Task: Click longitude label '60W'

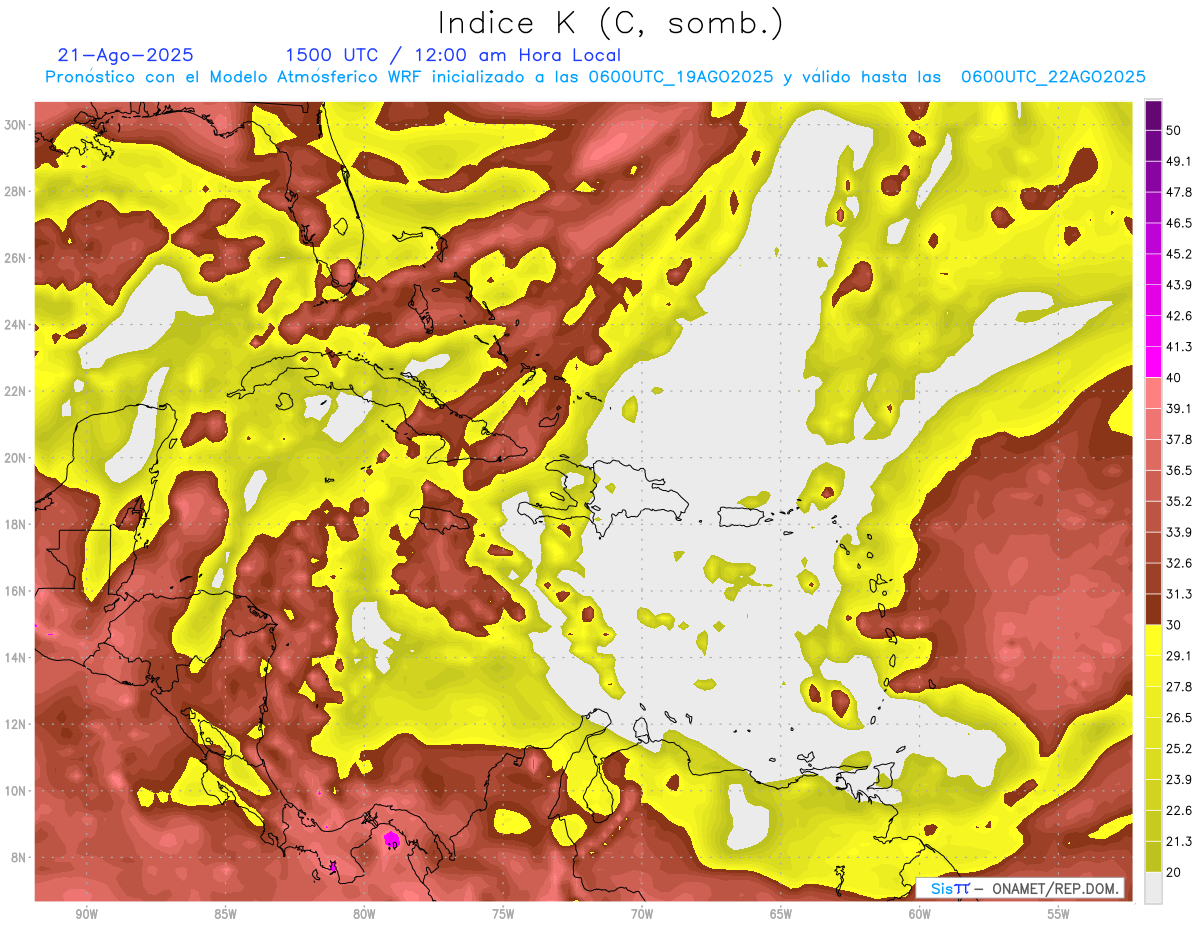Action: tap(920, 914)
